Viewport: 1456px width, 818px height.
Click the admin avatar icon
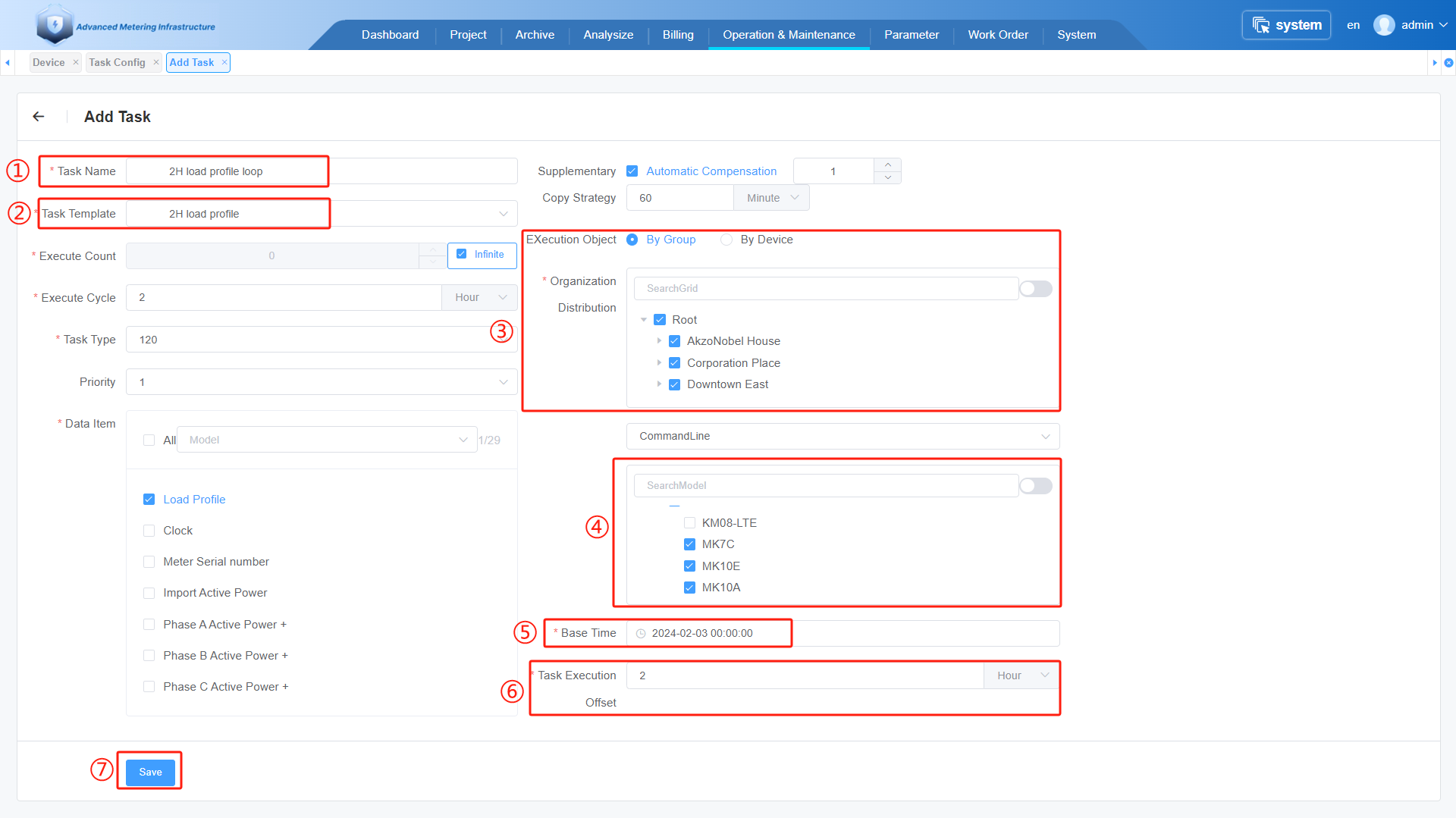[1384, 25]
